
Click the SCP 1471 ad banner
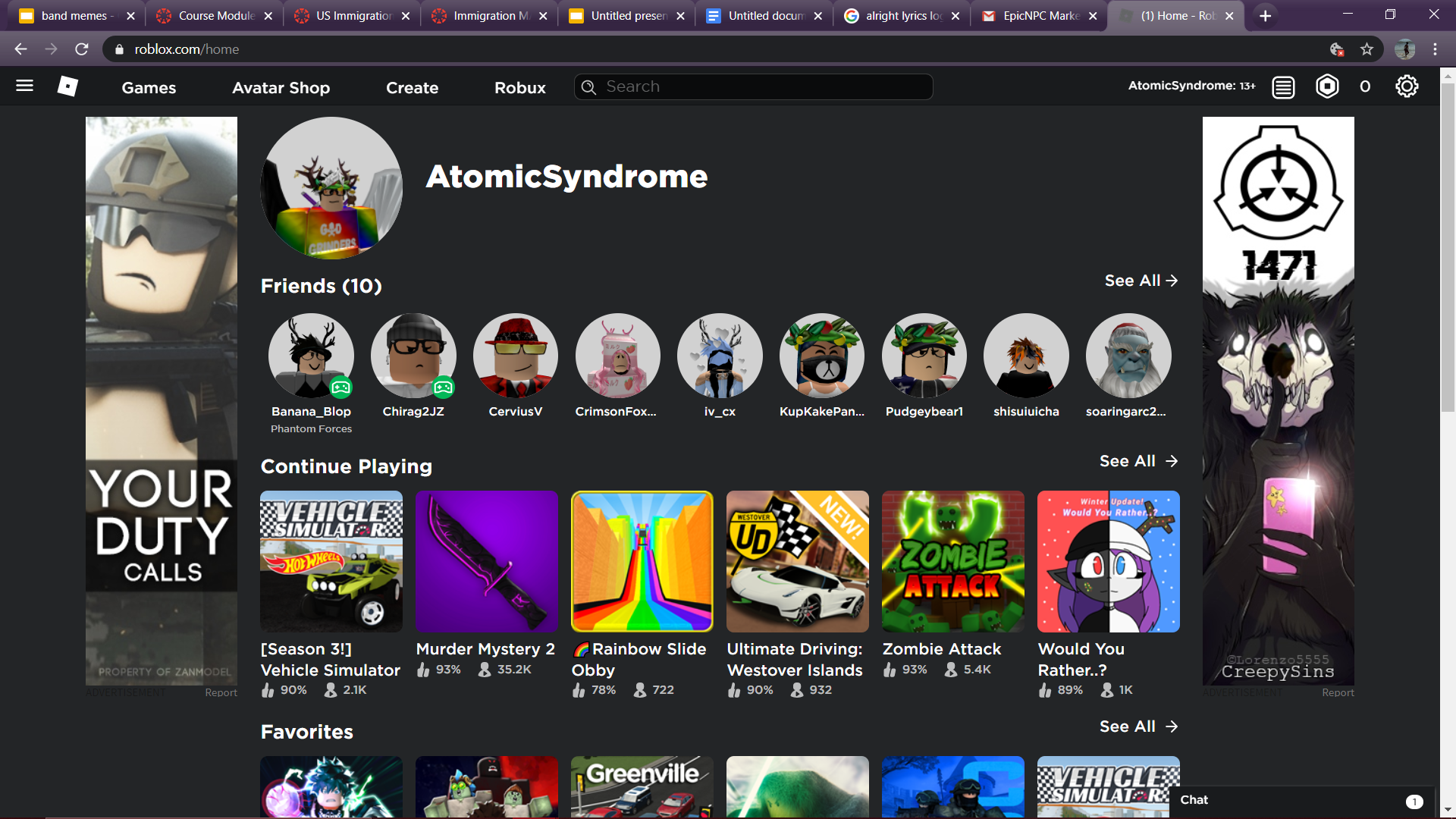[1279, 401]
